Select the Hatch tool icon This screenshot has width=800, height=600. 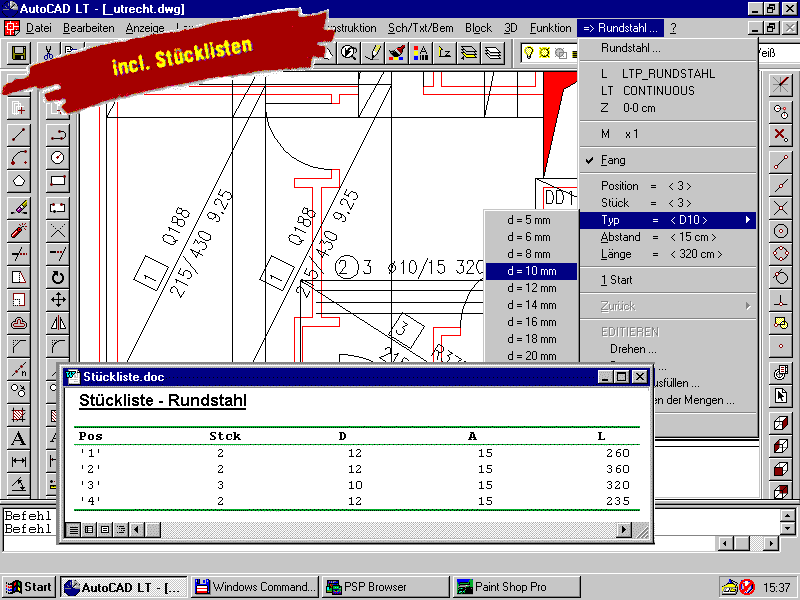click(x=19, y=415)
